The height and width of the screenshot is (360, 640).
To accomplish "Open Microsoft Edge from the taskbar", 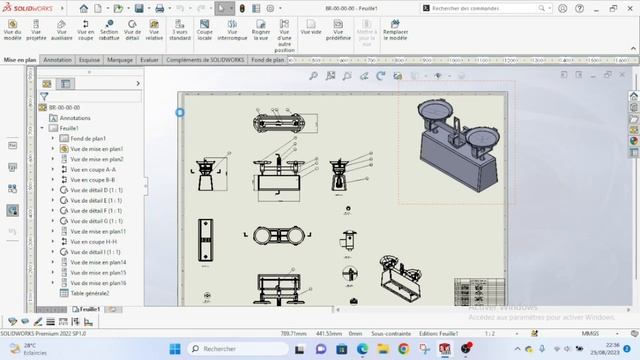I will tap(362, 349).
